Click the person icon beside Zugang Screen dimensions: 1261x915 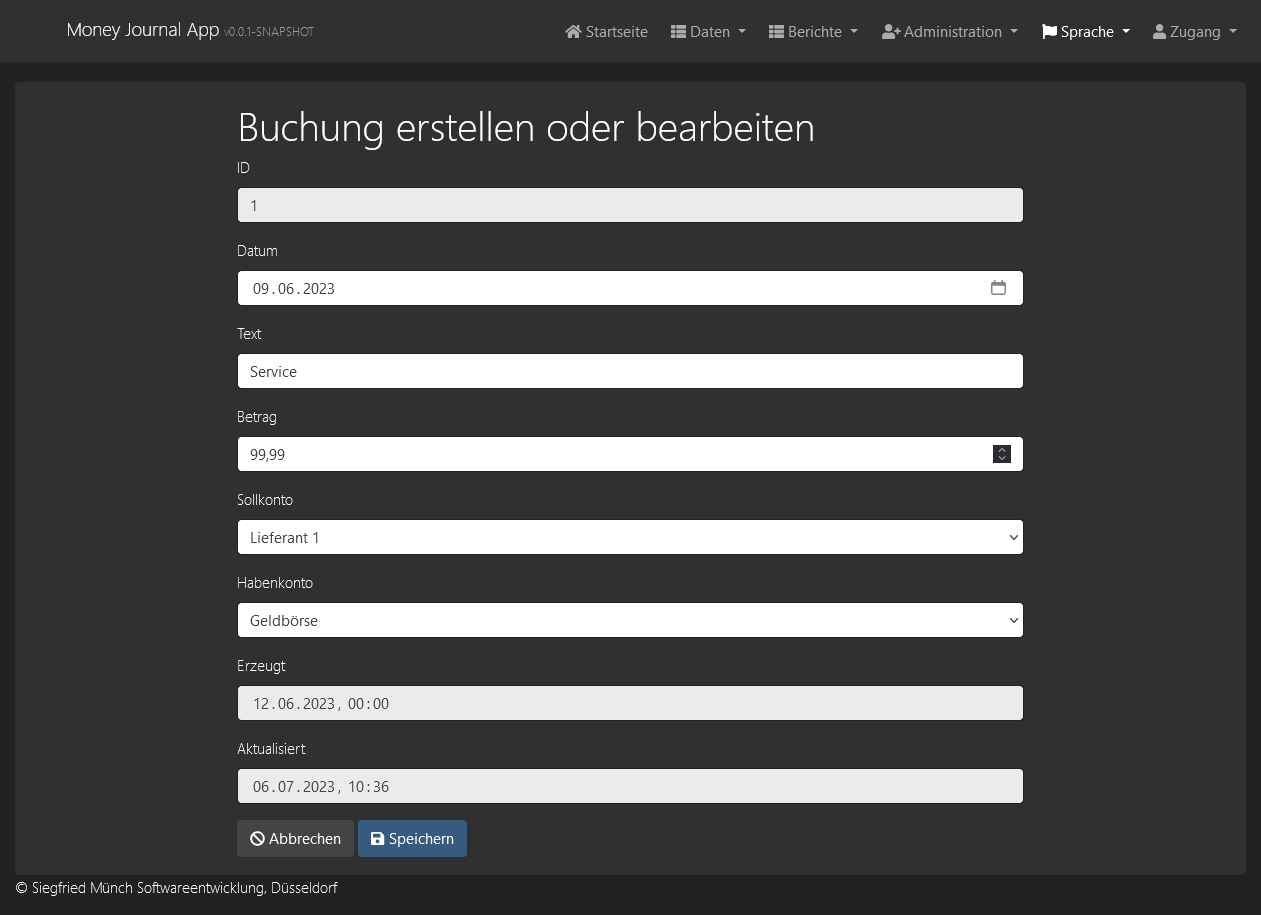click(x=1159, y=32)
